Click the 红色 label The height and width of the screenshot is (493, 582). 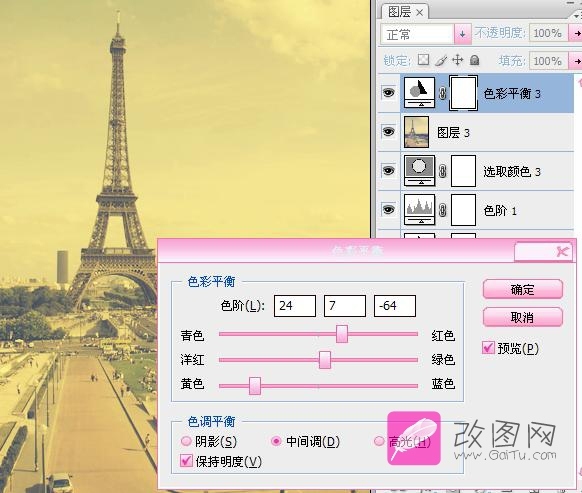click(x=443, y=336)
